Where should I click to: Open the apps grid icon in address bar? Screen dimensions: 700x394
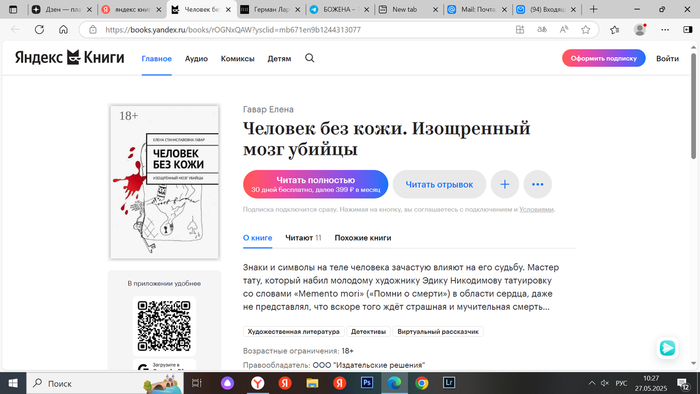tap(520, 29)
